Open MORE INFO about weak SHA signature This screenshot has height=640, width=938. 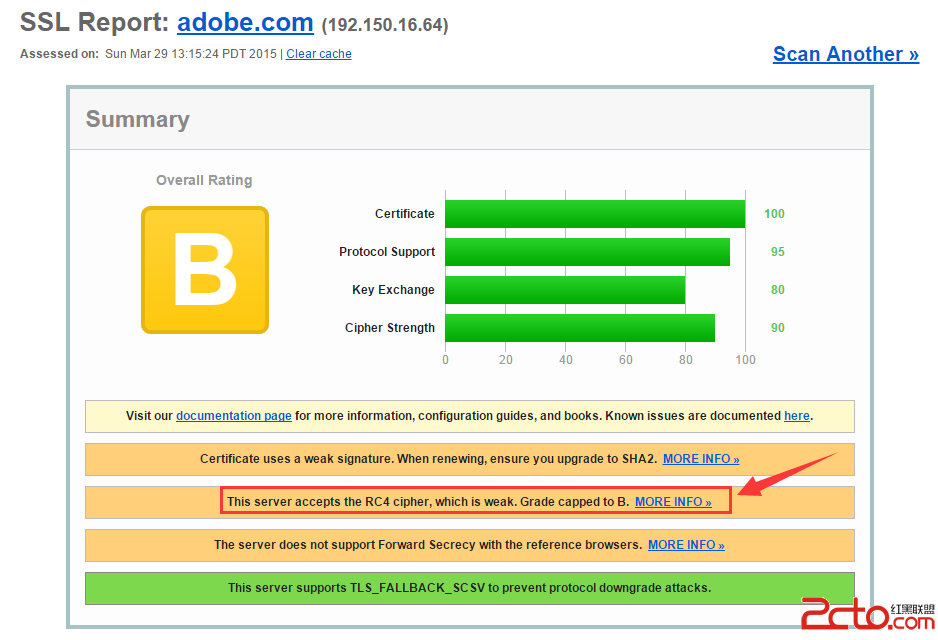point(700,459)
